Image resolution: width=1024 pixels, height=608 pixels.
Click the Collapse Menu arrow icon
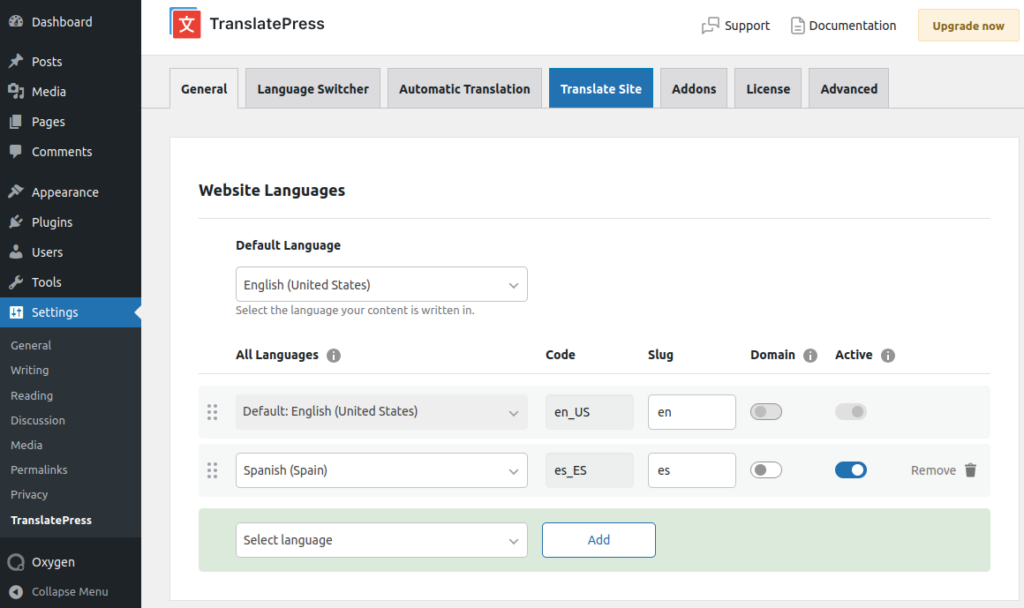coord(16,591)
